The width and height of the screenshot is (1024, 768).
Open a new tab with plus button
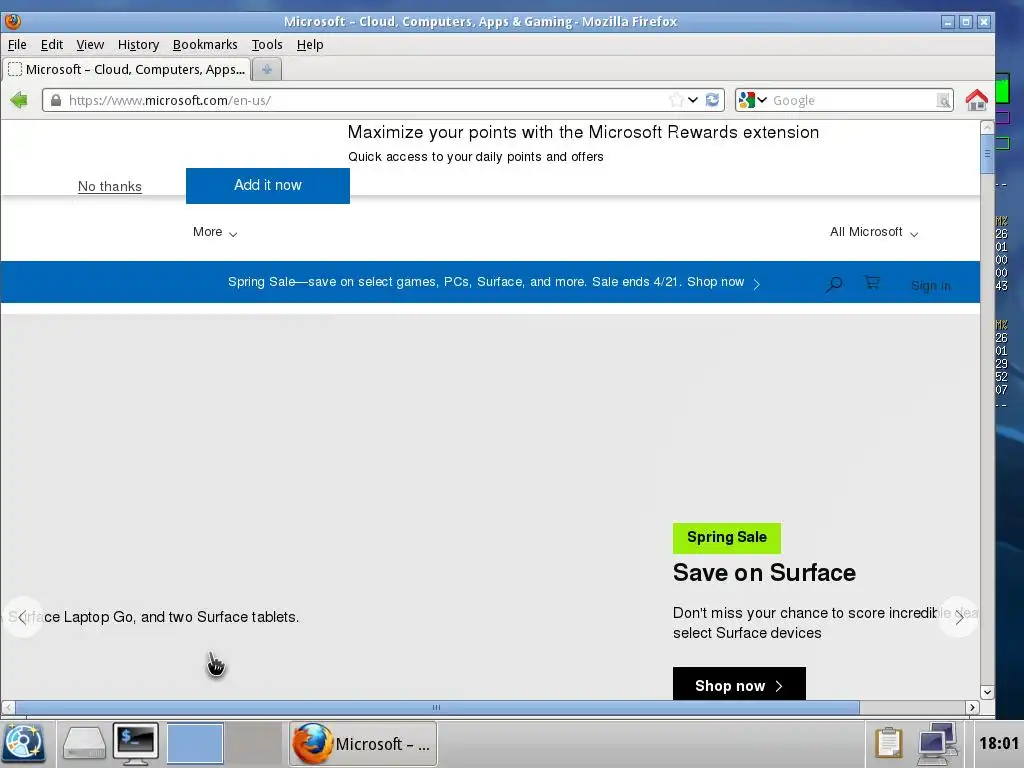[x=266, y=69]
